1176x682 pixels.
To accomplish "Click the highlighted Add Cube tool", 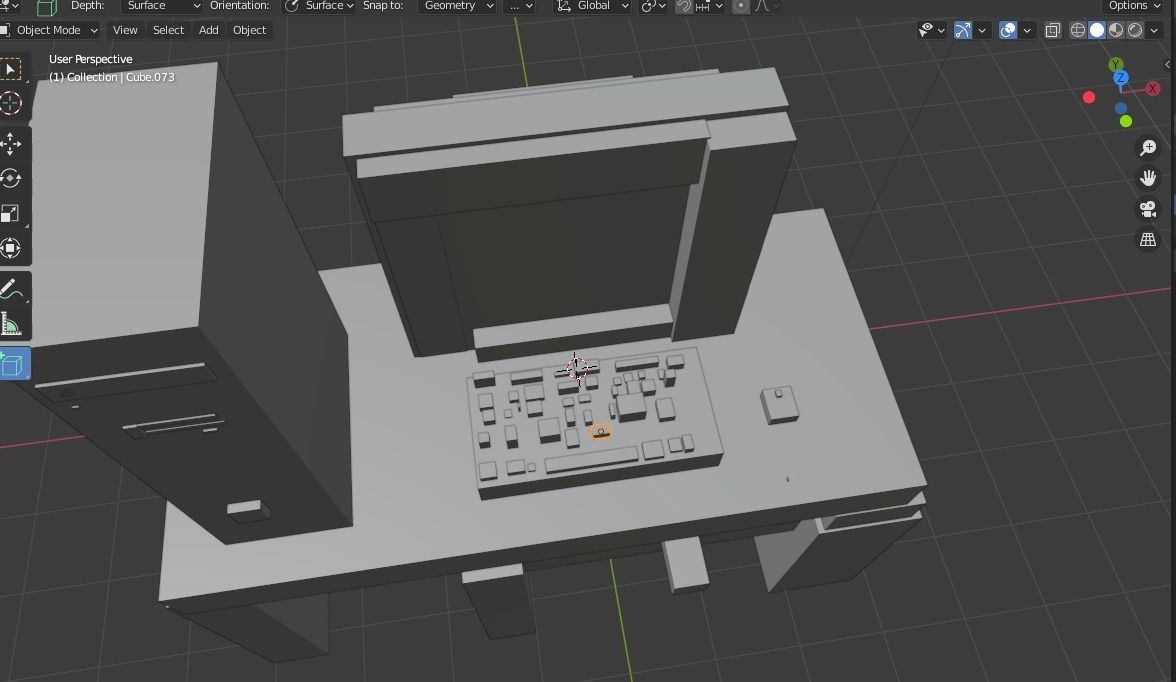I will click(x=13, y=365).
